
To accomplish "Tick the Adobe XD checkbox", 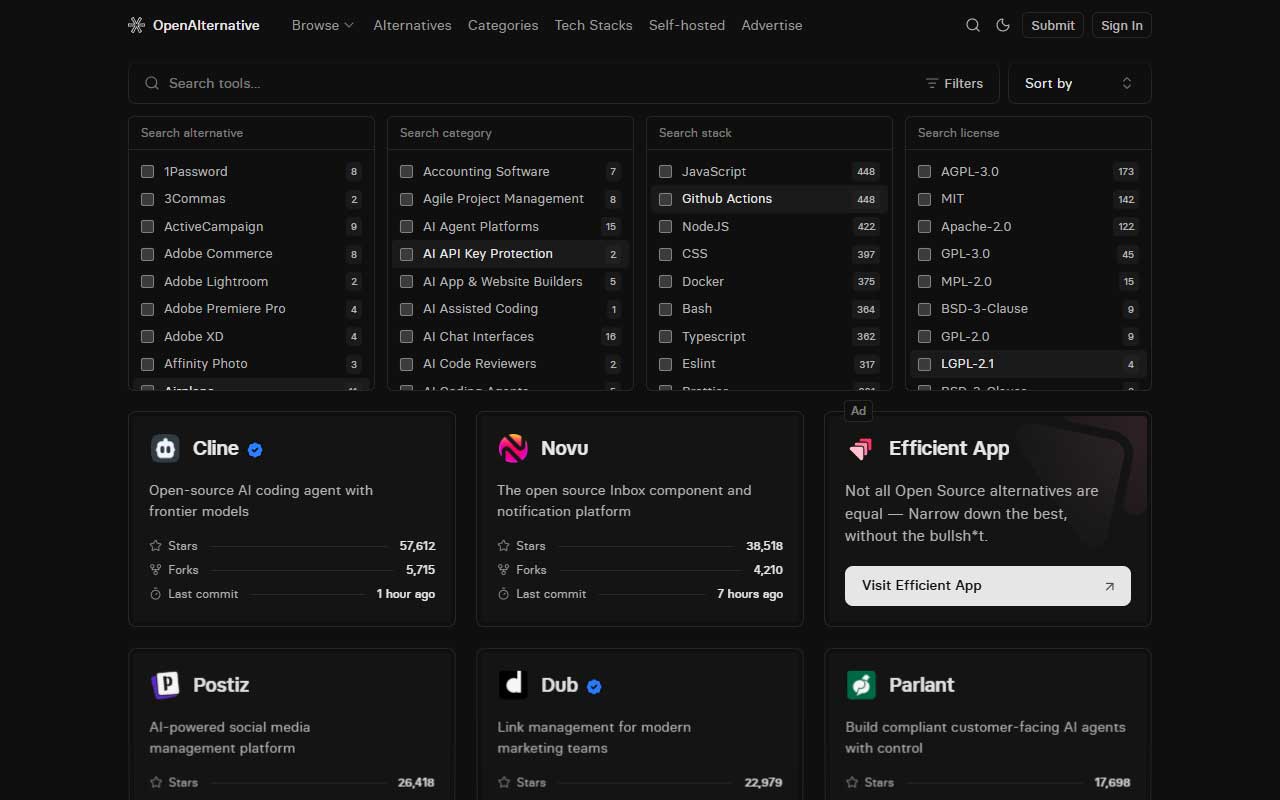I will [147, 337].
